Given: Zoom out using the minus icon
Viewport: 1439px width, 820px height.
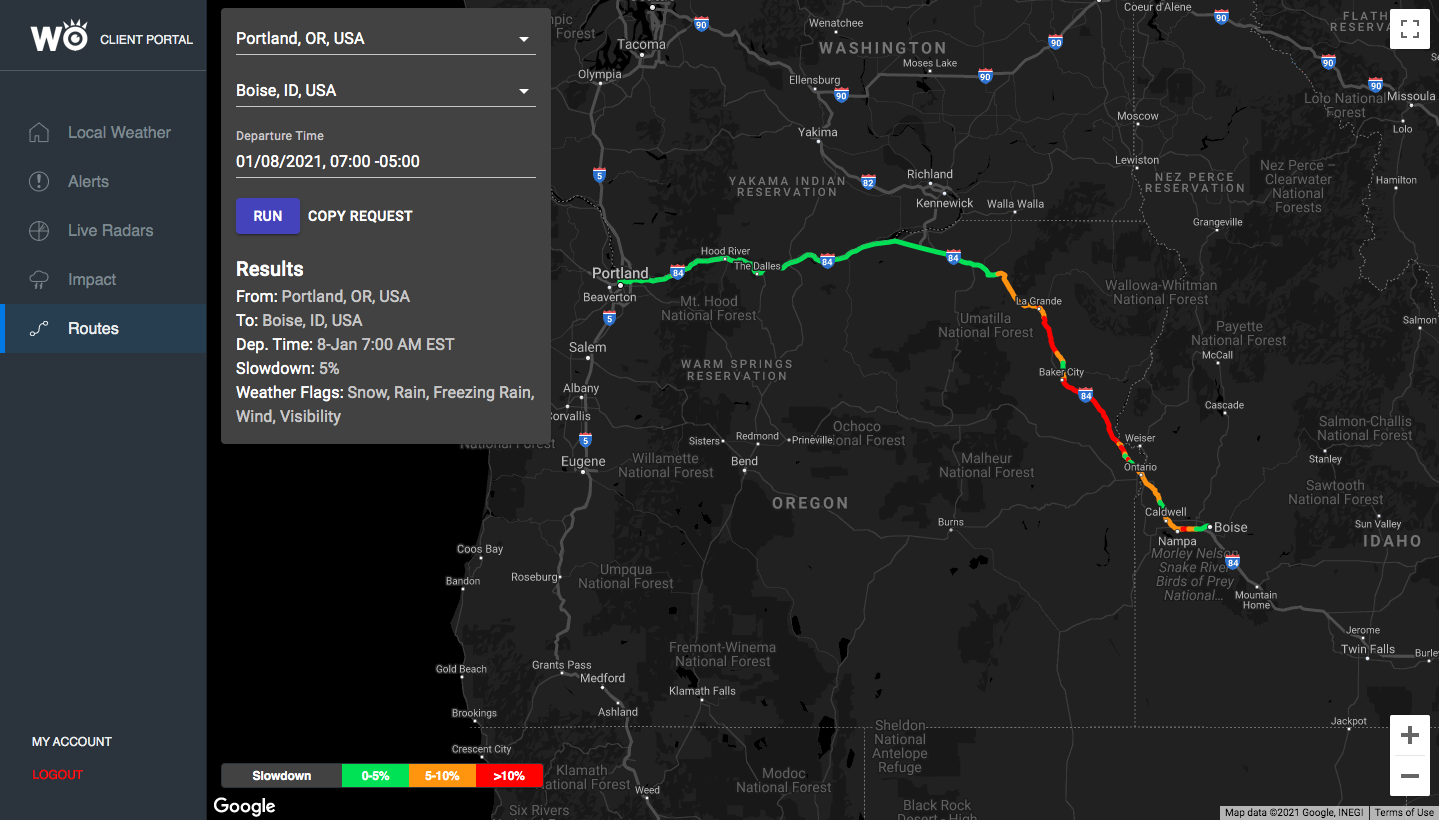Looking at the screenshot, I should tap(1409, 776).
